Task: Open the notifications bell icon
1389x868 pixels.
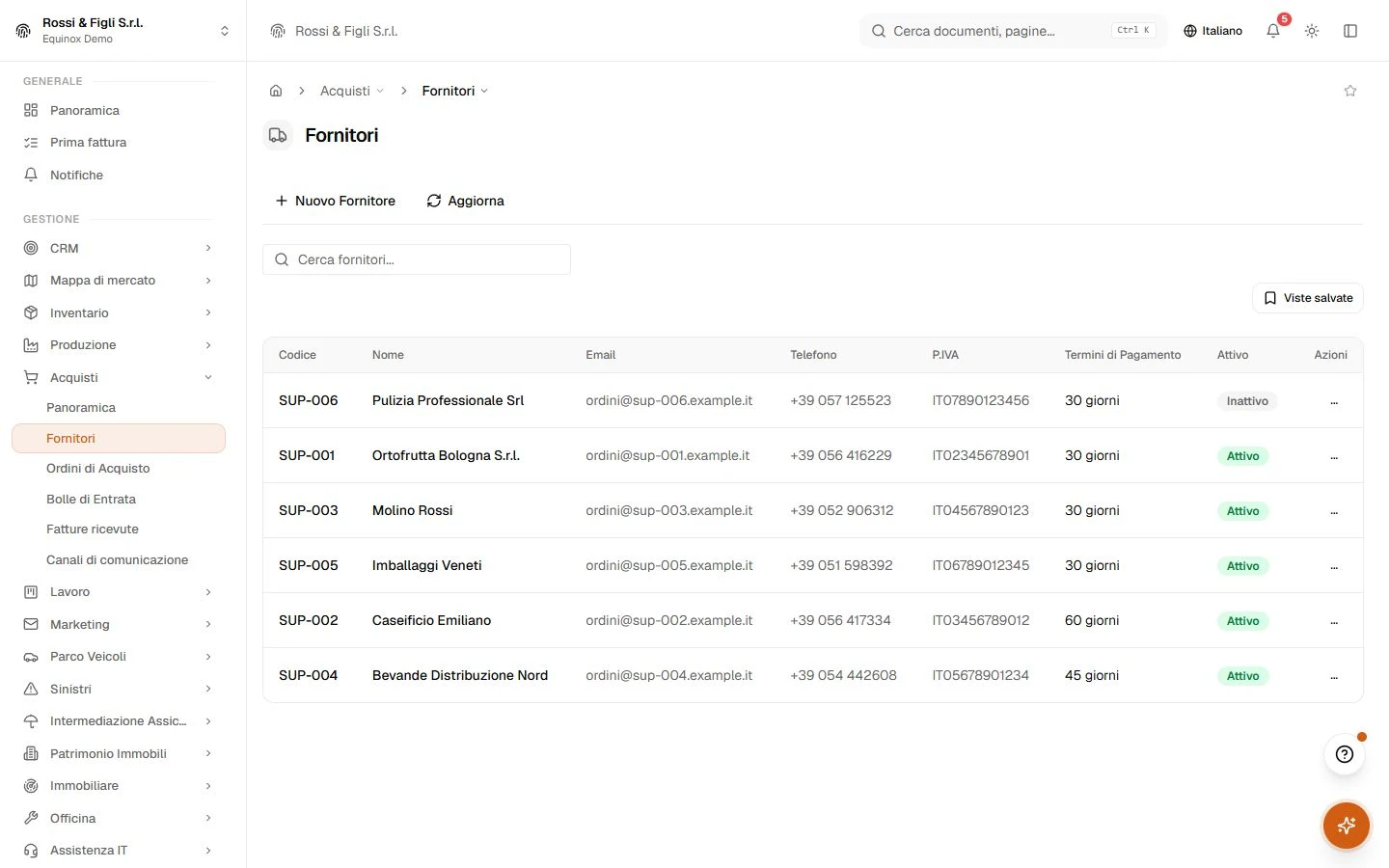Action: pos(1273,31)
